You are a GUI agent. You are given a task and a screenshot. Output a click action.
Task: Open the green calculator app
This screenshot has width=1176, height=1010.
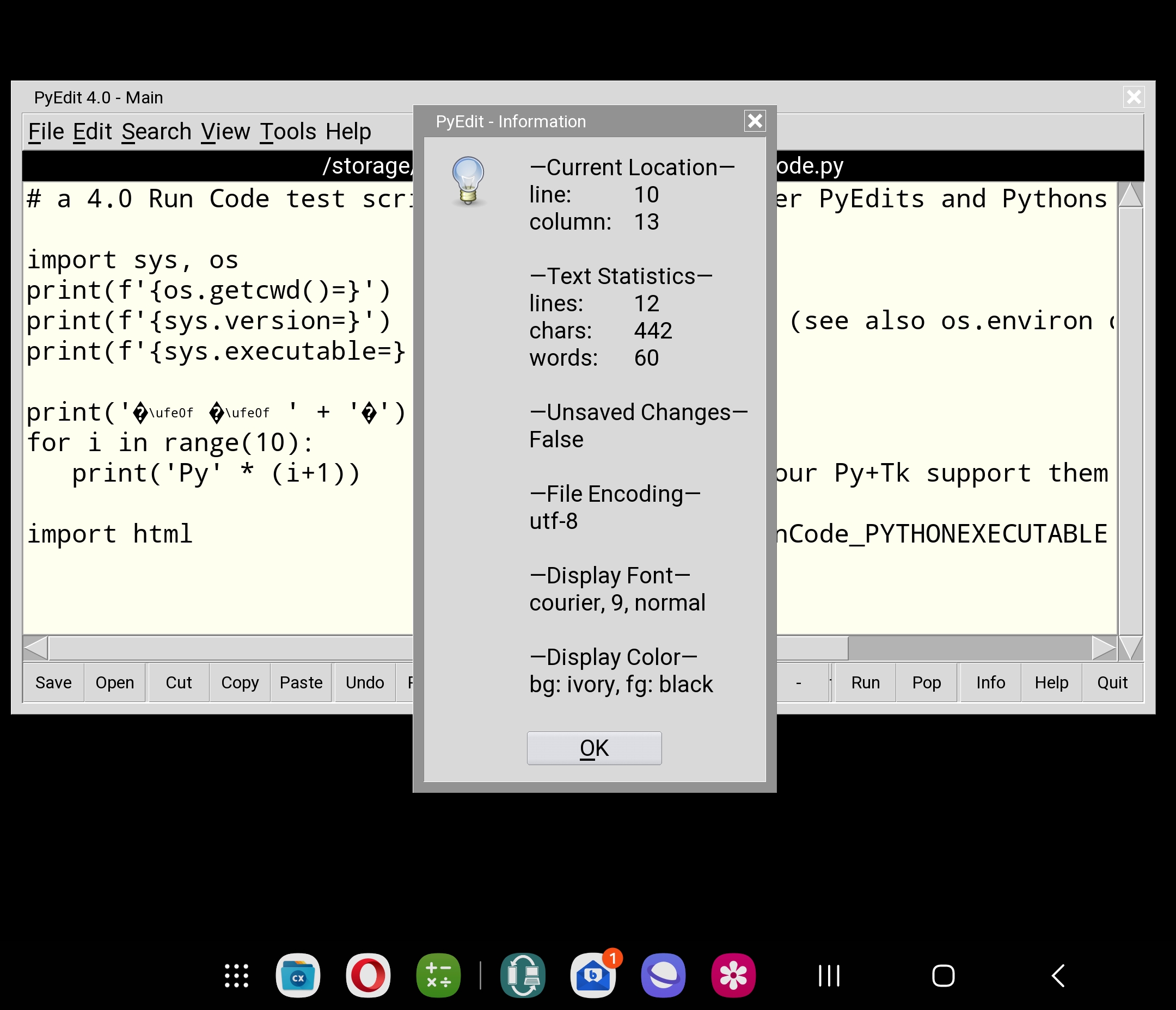coord(438,975)
